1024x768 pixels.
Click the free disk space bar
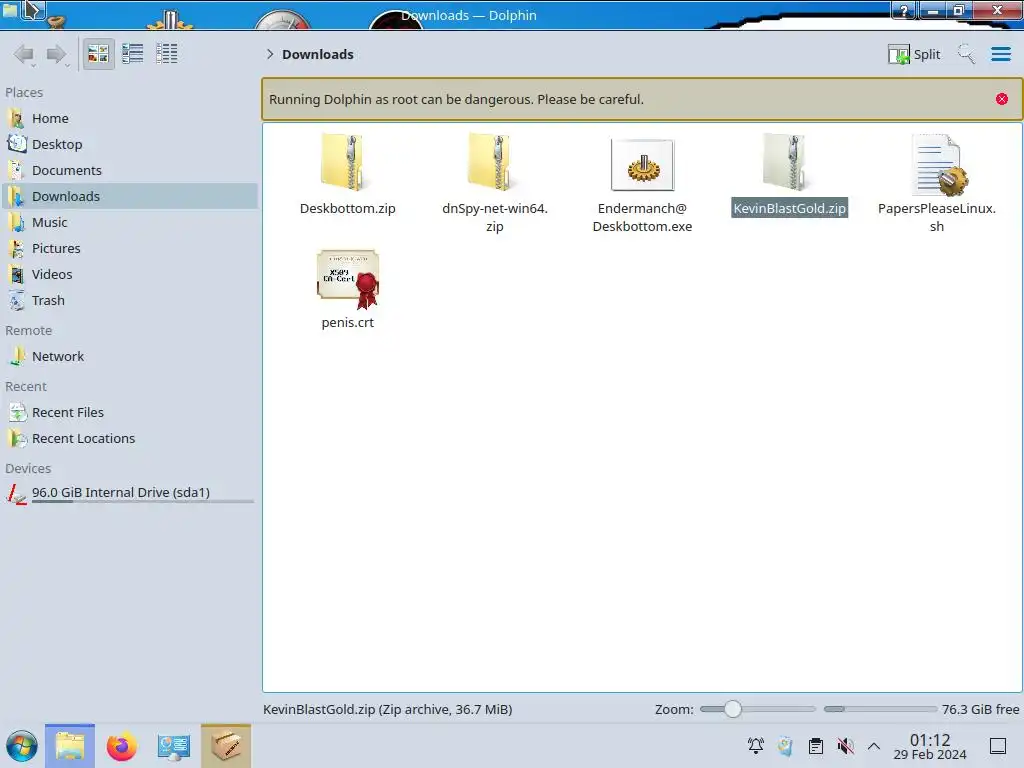pyautogui.click(x=880, y=709)
